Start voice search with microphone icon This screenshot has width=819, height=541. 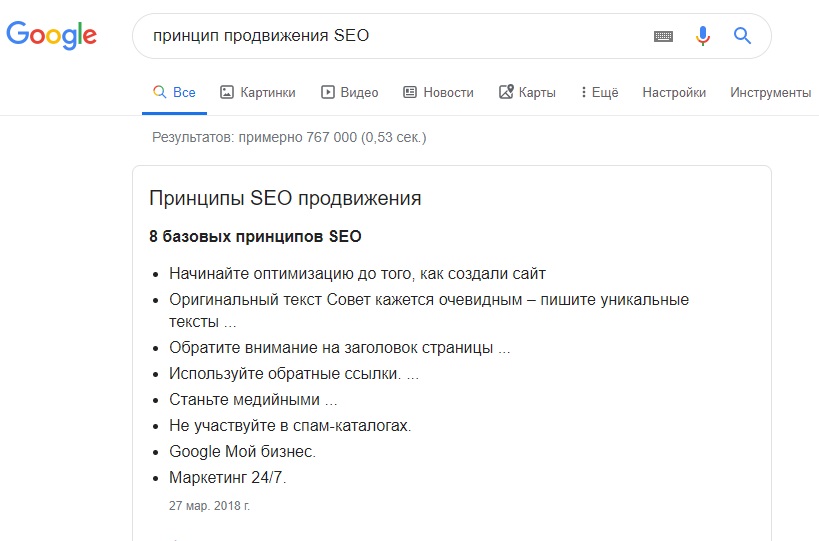click(x=703, y=36)
